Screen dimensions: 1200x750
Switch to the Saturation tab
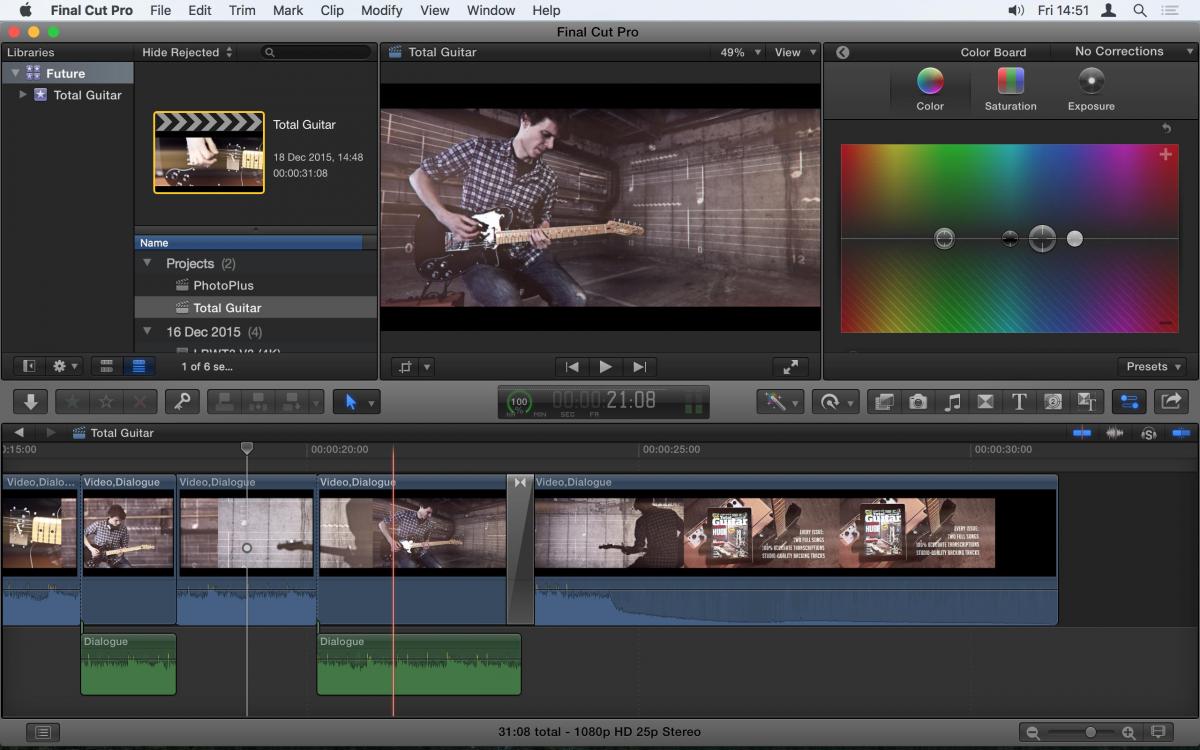(x=1010, y=90)
